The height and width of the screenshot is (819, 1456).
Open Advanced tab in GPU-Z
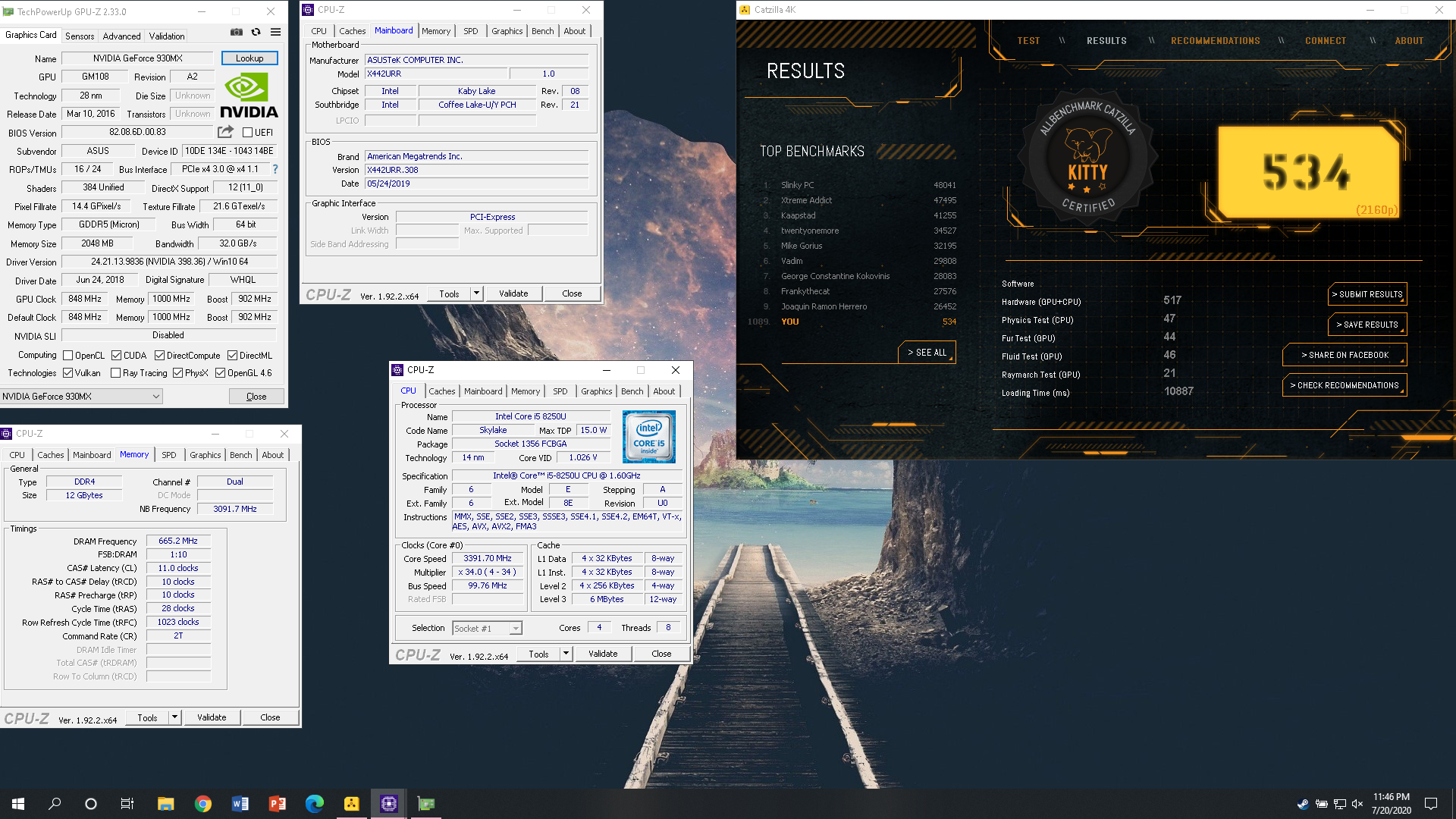click(x=121, y=36)
